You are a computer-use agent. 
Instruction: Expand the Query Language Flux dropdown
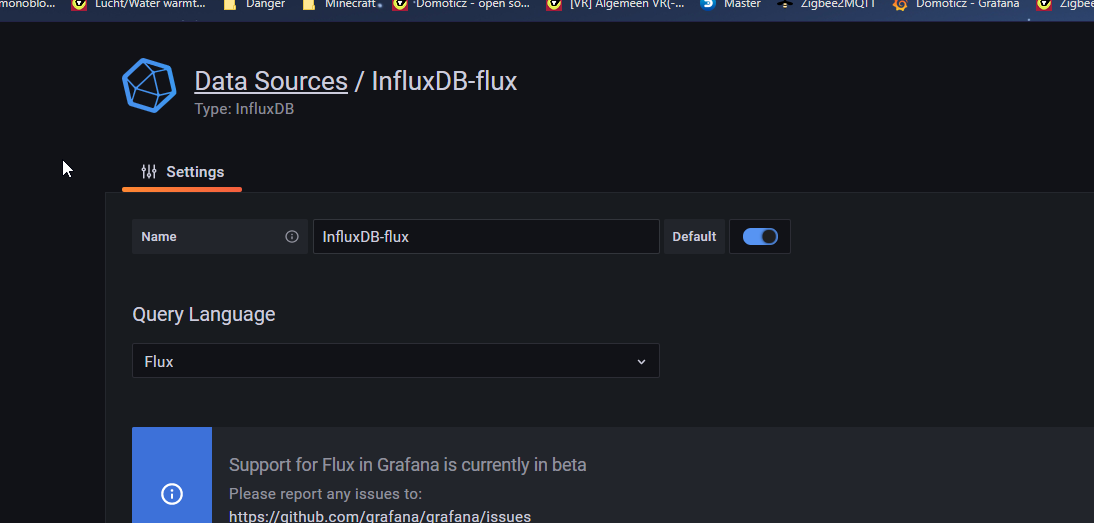(x=396, y=361)
